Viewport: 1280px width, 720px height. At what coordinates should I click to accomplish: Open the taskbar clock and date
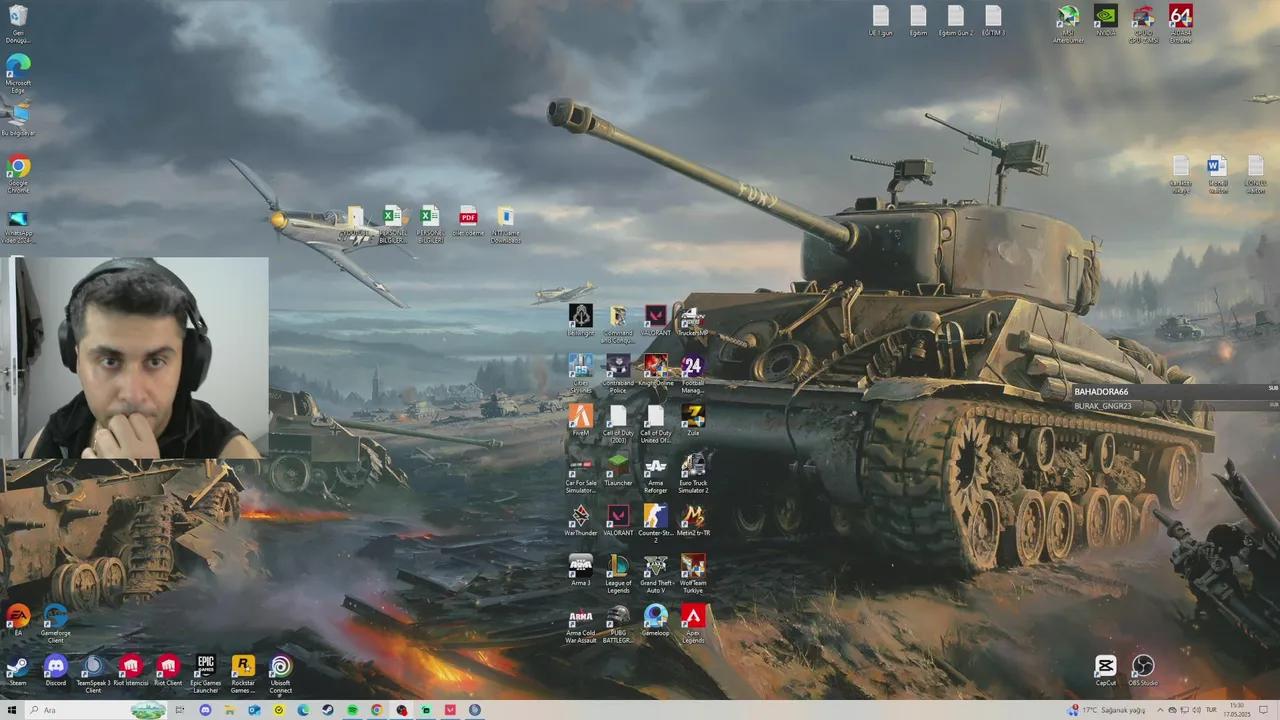(x=1237, y=710)
